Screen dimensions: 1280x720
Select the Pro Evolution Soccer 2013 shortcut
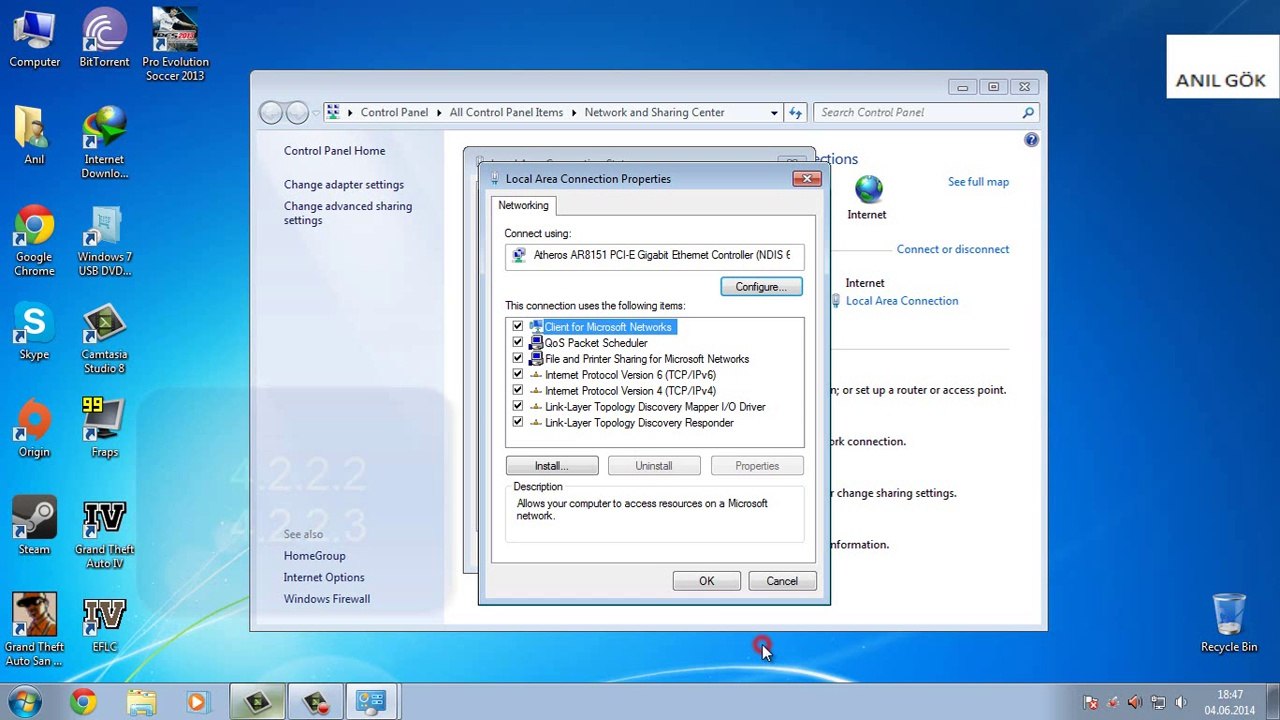[x=174, y=46]
